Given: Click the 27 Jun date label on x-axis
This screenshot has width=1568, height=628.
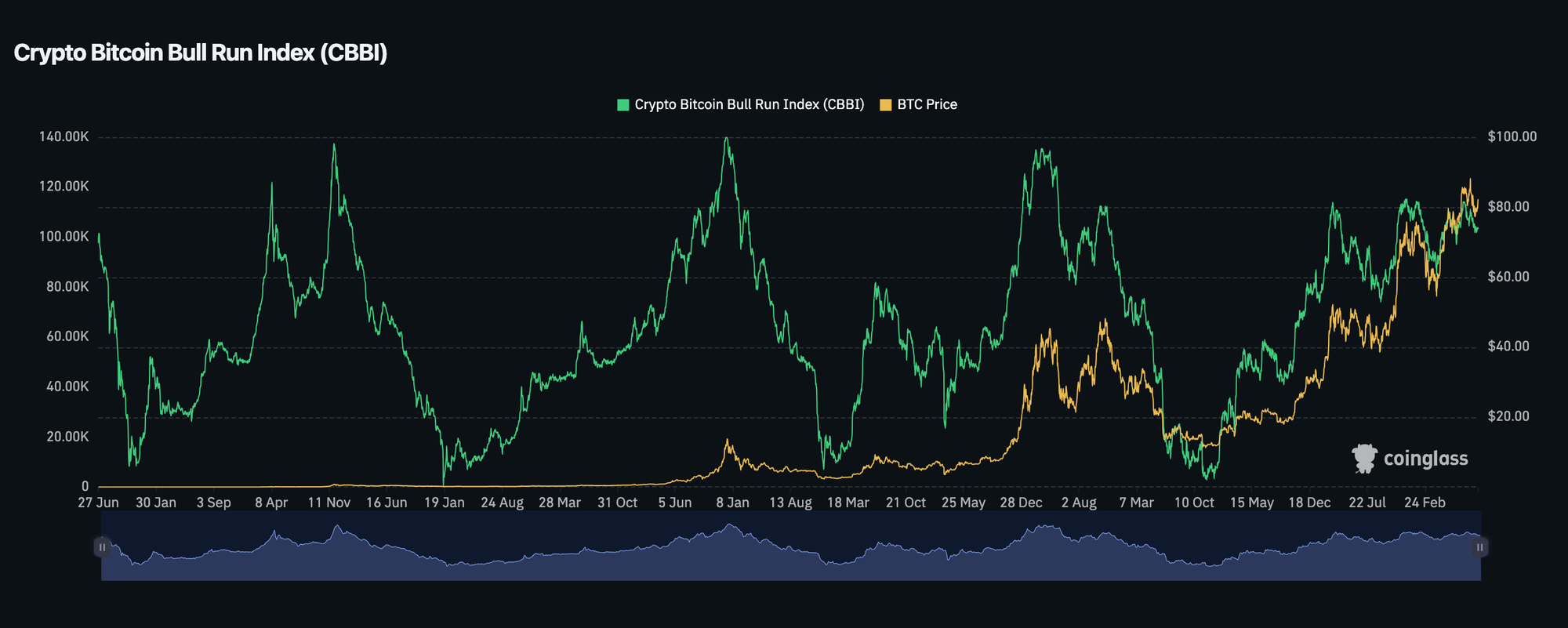Looking at the screenshot, I should point(98,503).
